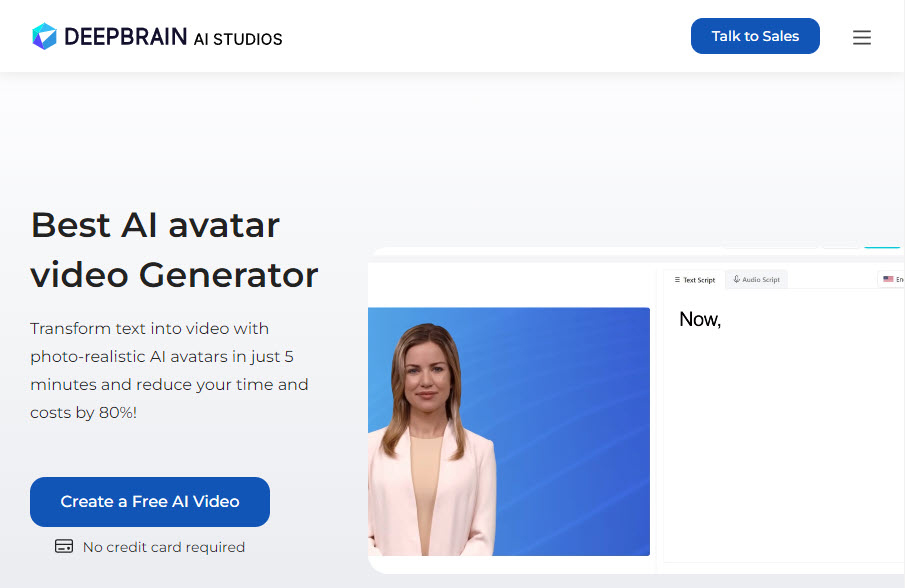Click the AI avatar woman preview

tap(431, 439)
